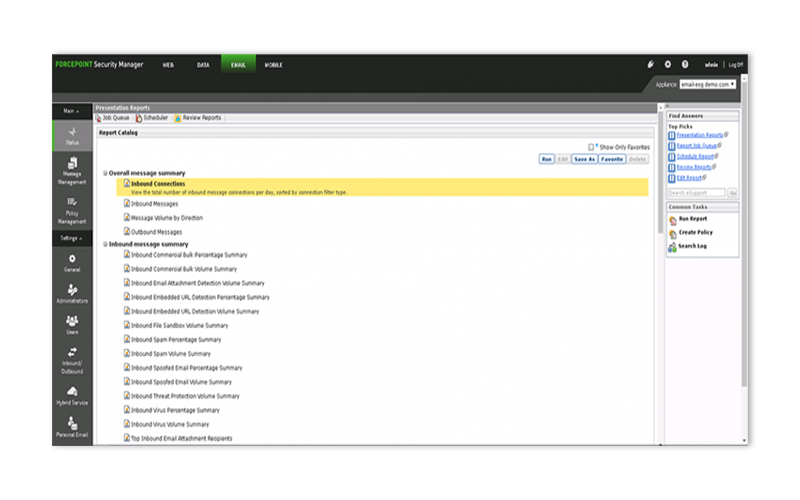Select Inbound Threat Protection Volume Summary
This screenshot has height=500, width=800.
point(185,396)
